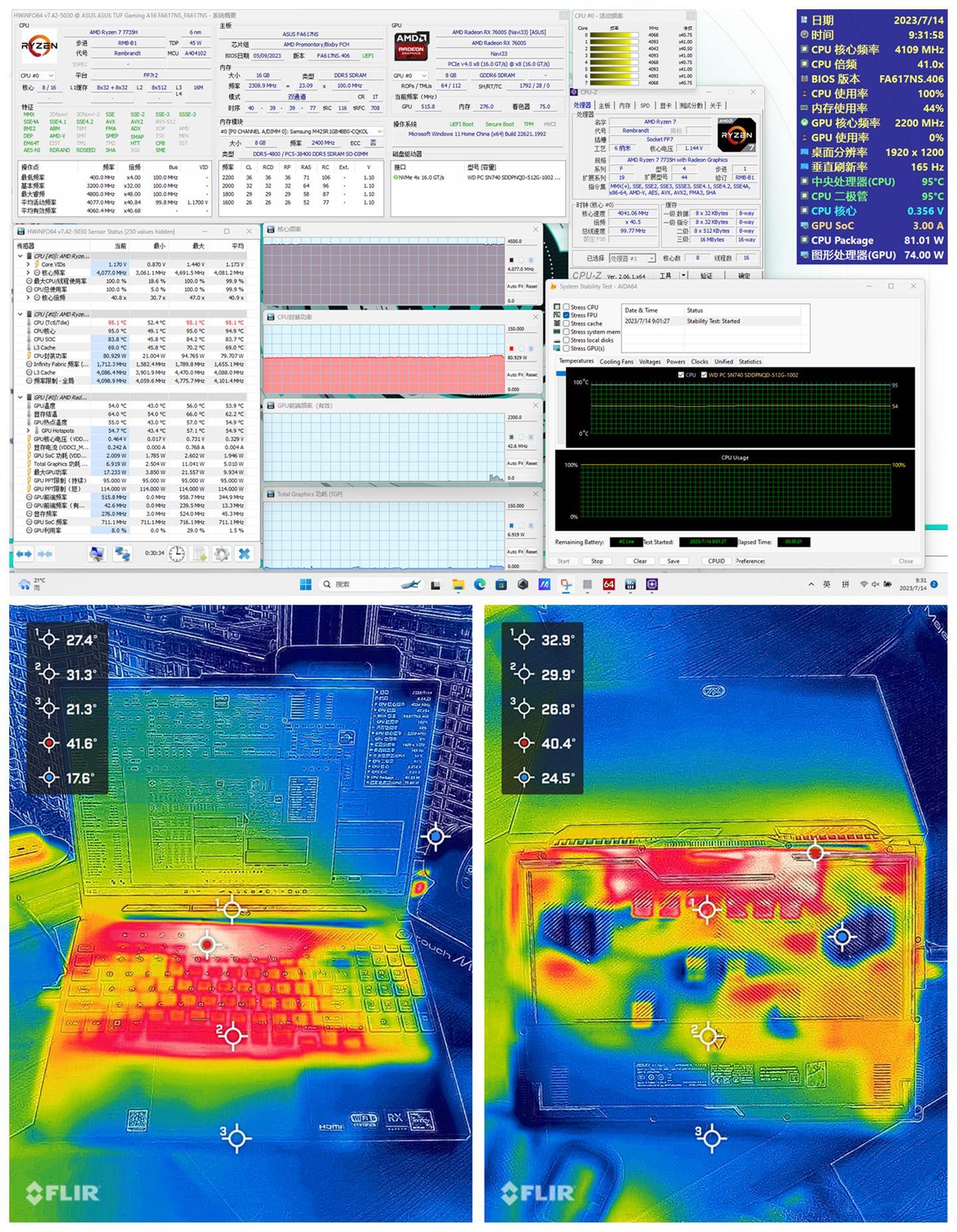
Task: Switch to Cooling Fans tab in AIDA64
Action: (616, 361)
